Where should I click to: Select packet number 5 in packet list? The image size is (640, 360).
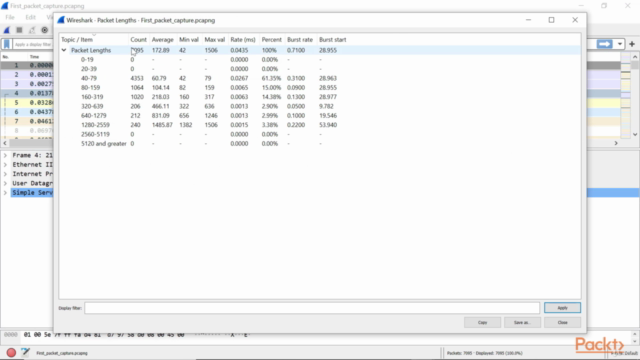tap(27, 103)
